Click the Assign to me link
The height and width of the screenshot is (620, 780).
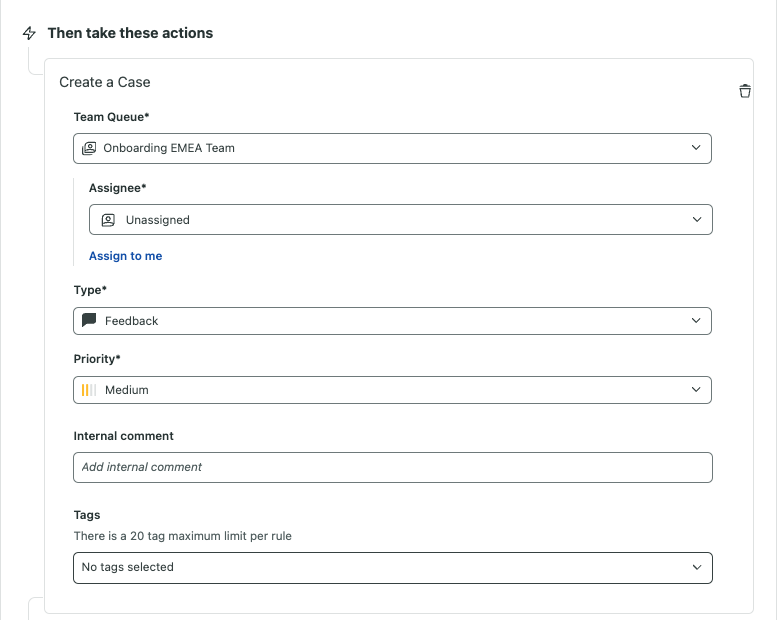pyautogui.click(x=125, y=256)
